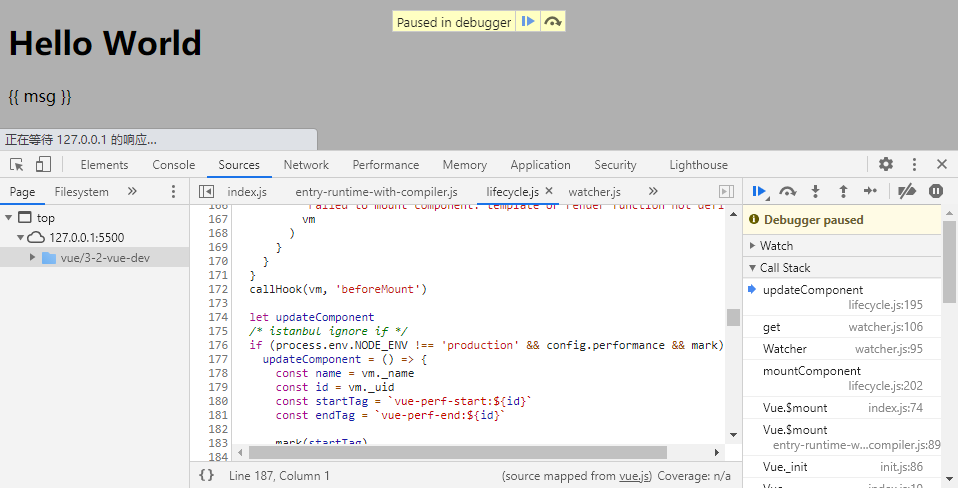Deactivate all breakpoints
The height and width of the screenshot is (488, 958).
coord(907,192)
